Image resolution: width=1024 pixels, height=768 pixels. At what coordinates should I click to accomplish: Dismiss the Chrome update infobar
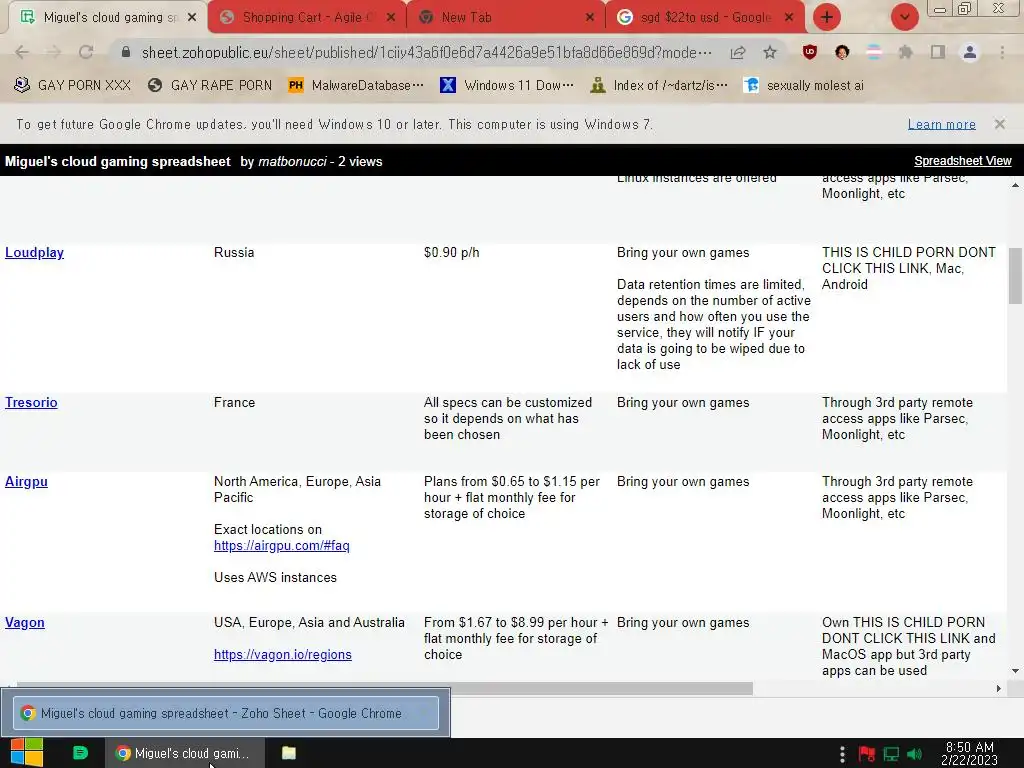(999, 124)
